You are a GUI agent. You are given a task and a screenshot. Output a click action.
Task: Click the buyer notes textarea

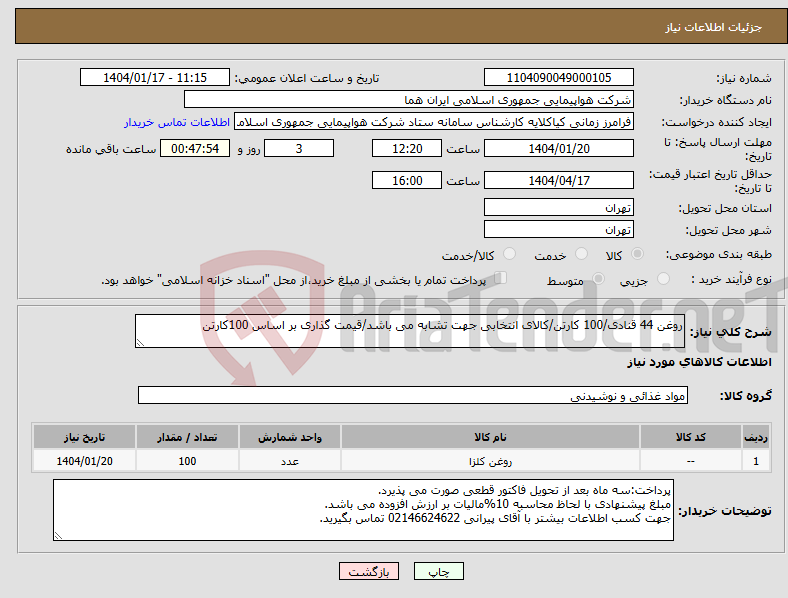pyautogui.click(x=363, y=510)
